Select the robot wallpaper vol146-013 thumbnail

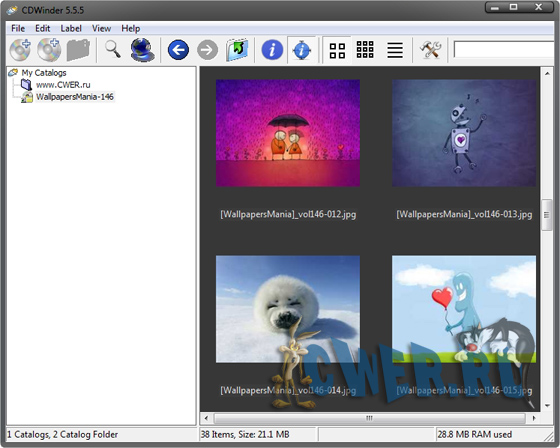pyautogui.click(x=464, y=133)
